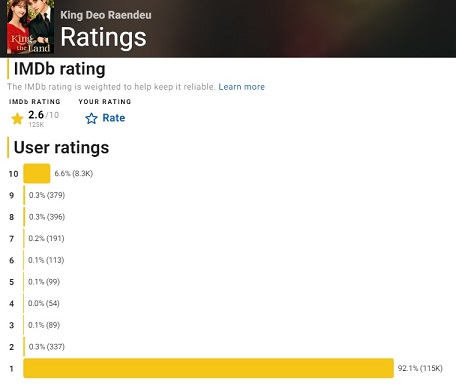The image size is (456, 386).
Task: Click the 6.6% (8.3K) label for rating 10
Action: (x=74, y=173)
